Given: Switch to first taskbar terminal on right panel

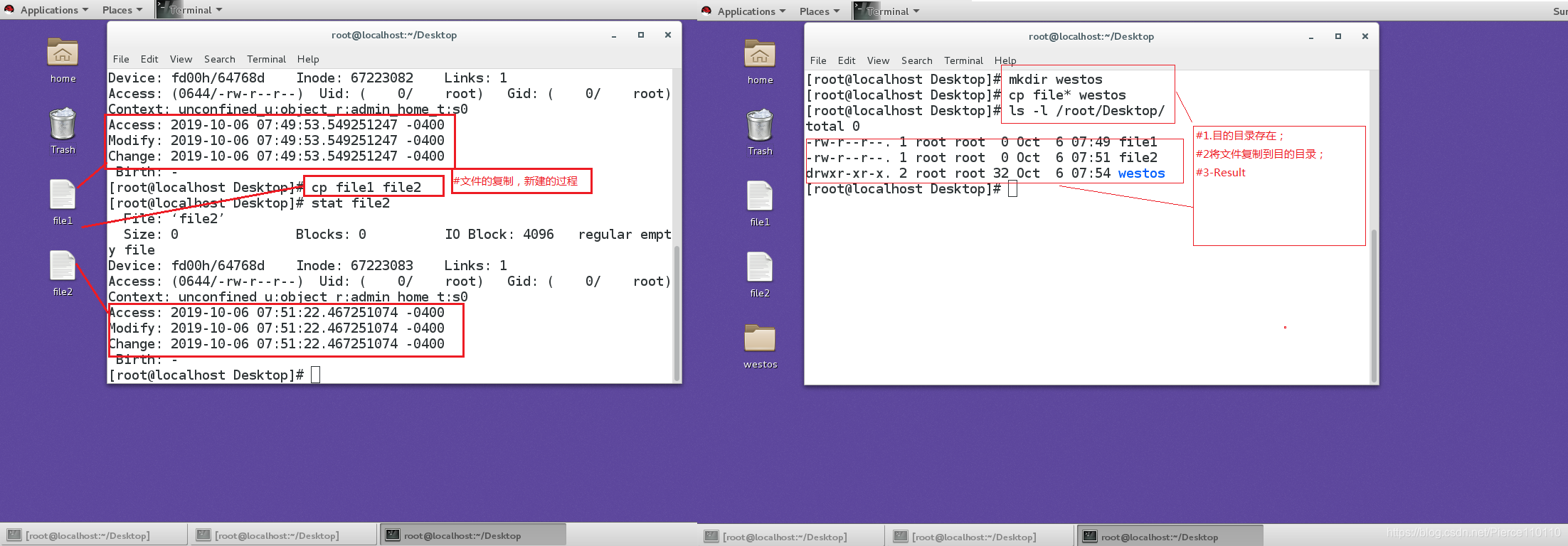Looking at the screenshot, I should click(x=791, y=537).
